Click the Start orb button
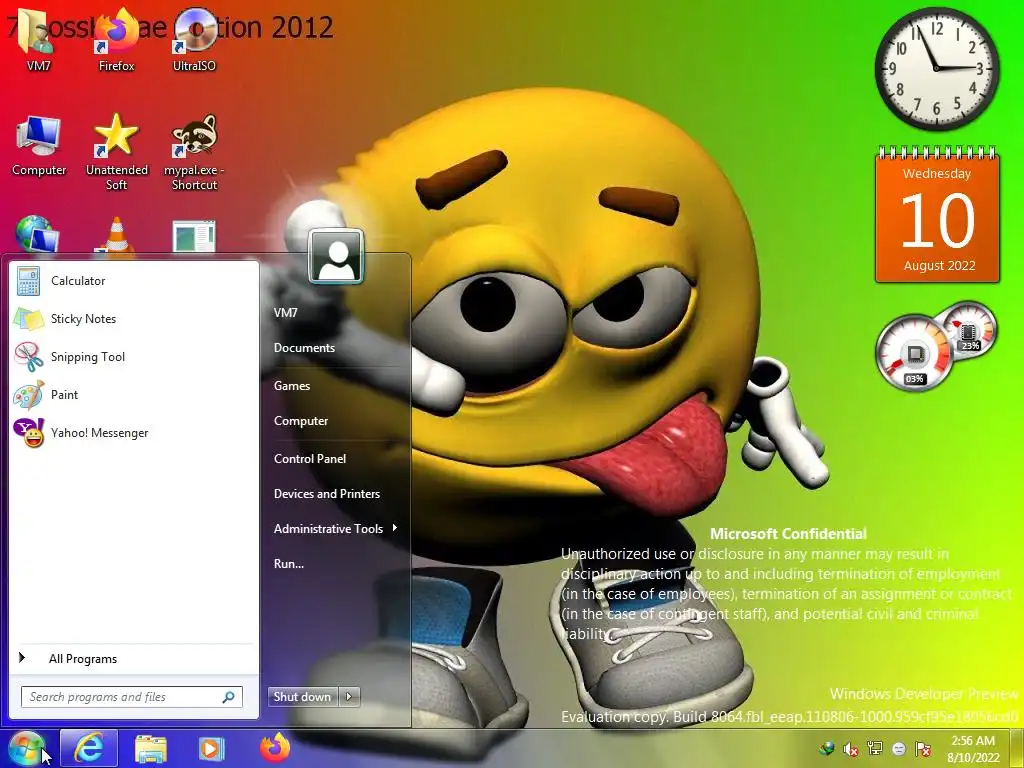Viewport: 1024px width, 768px height. click(25, 749)
